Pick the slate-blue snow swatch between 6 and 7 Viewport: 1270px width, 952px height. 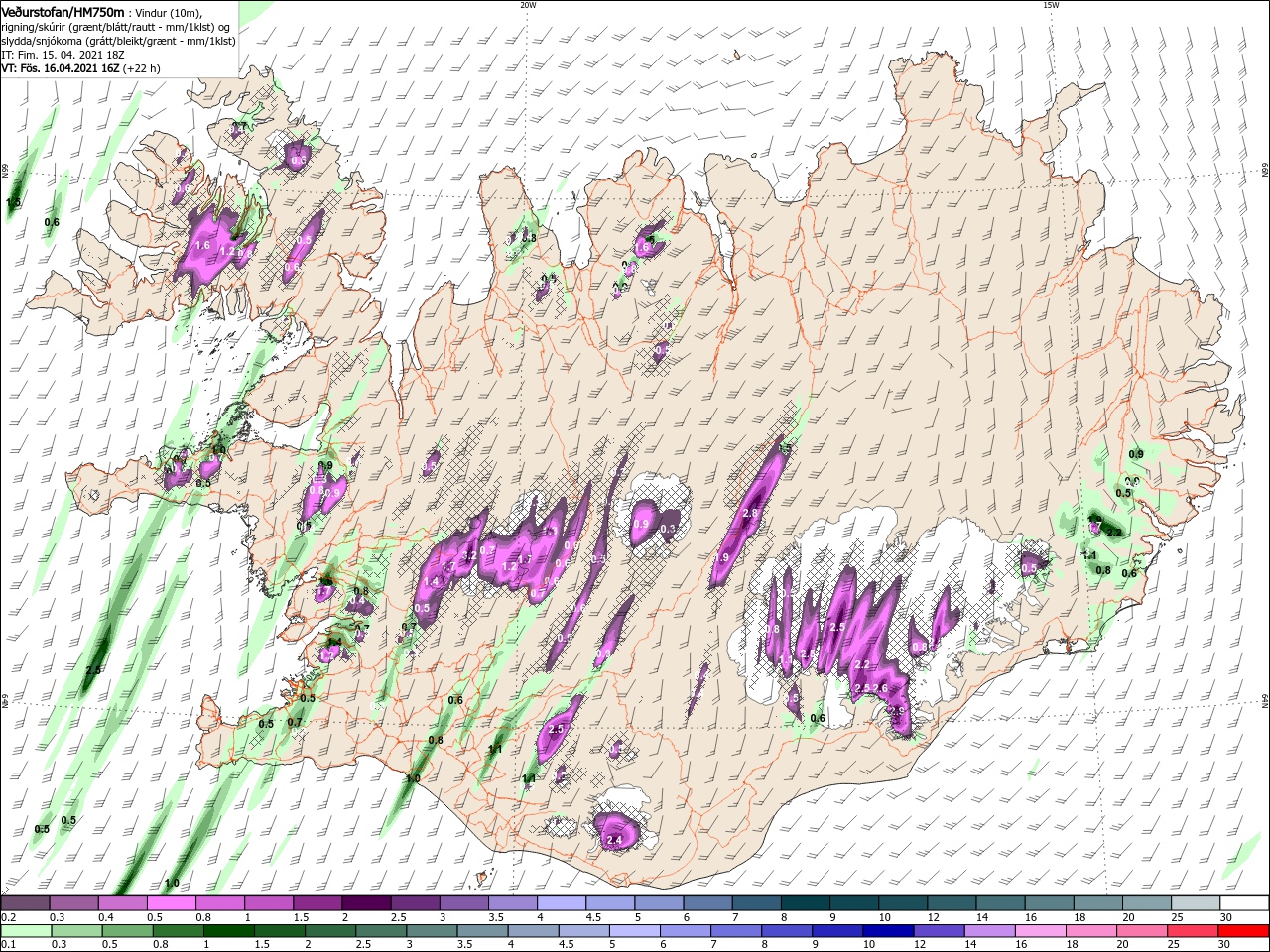[707, 903]
